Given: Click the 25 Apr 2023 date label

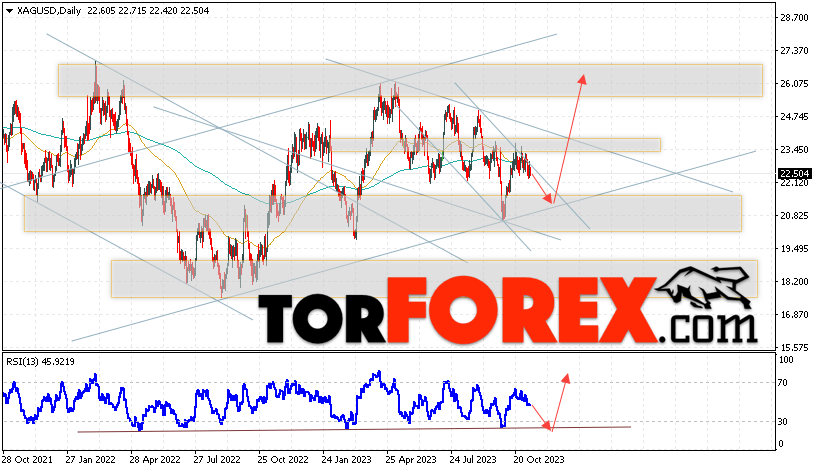Looking at the screenshot, I should point(411,460).
